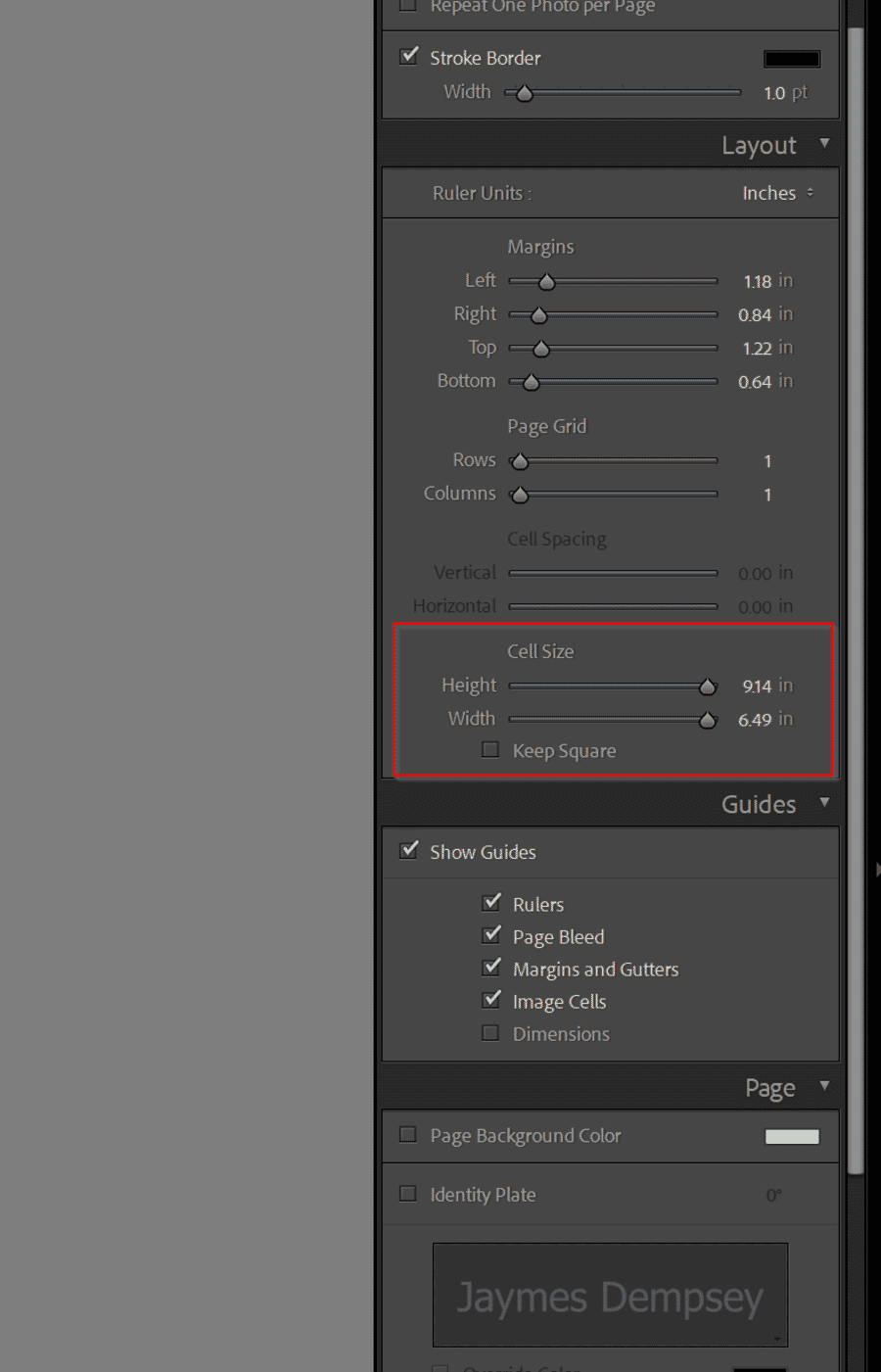Enable the Identity Plate checkbox

coord(408,1193)
